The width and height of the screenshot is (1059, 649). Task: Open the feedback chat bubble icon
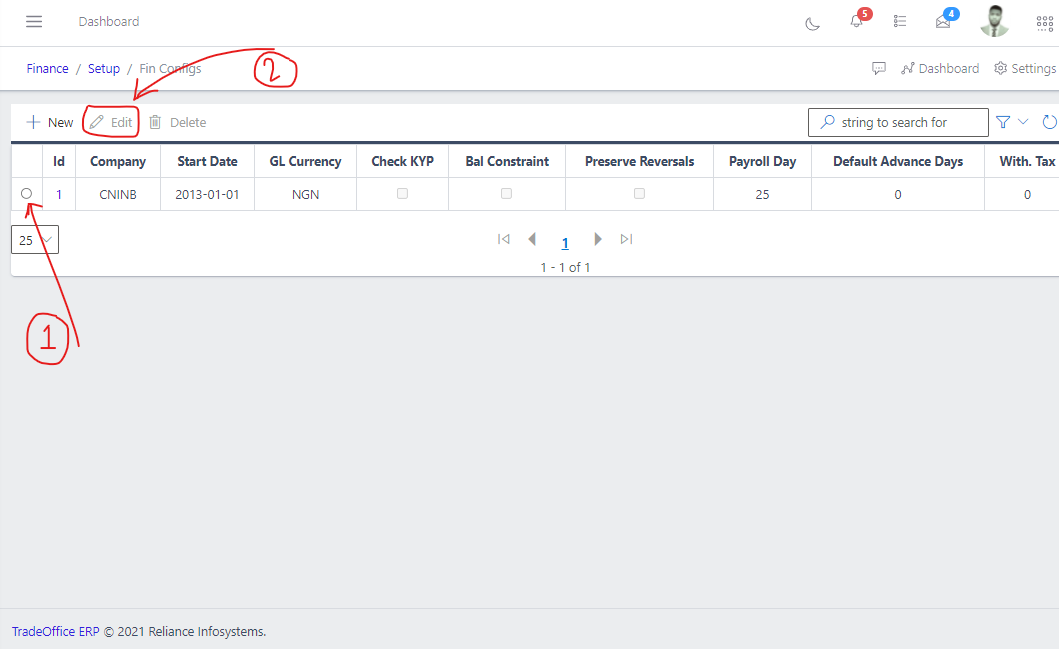879,68
